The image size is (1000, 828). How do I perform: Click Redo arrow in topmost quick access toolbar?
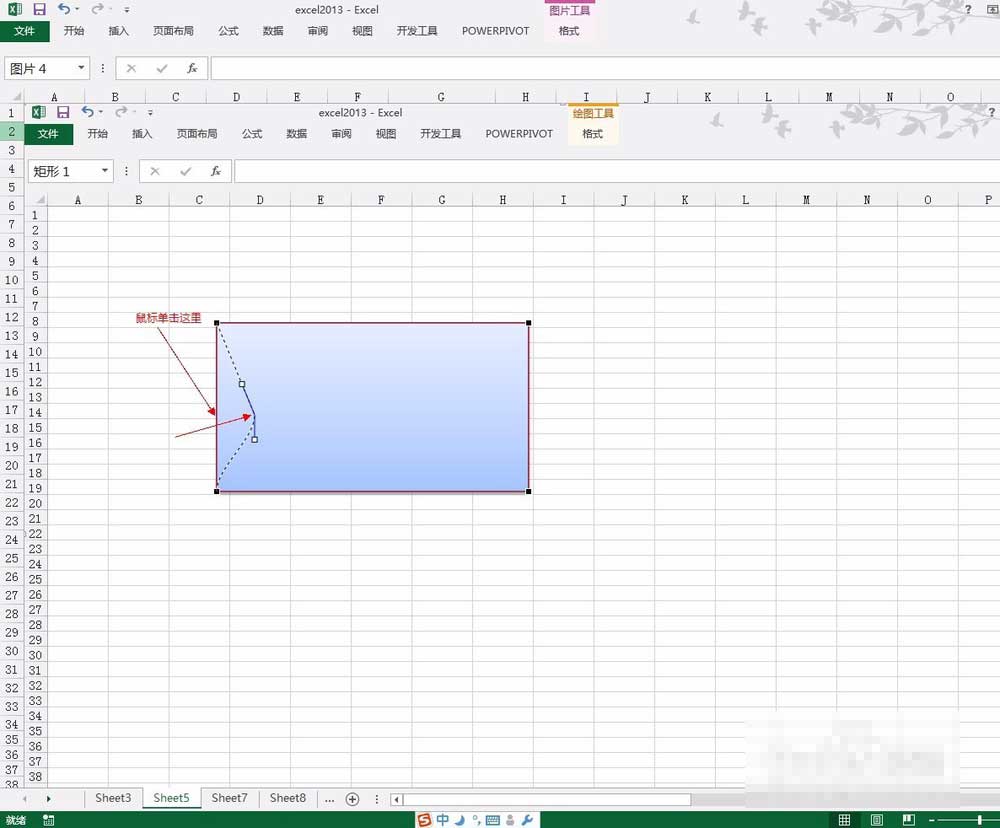97,9
